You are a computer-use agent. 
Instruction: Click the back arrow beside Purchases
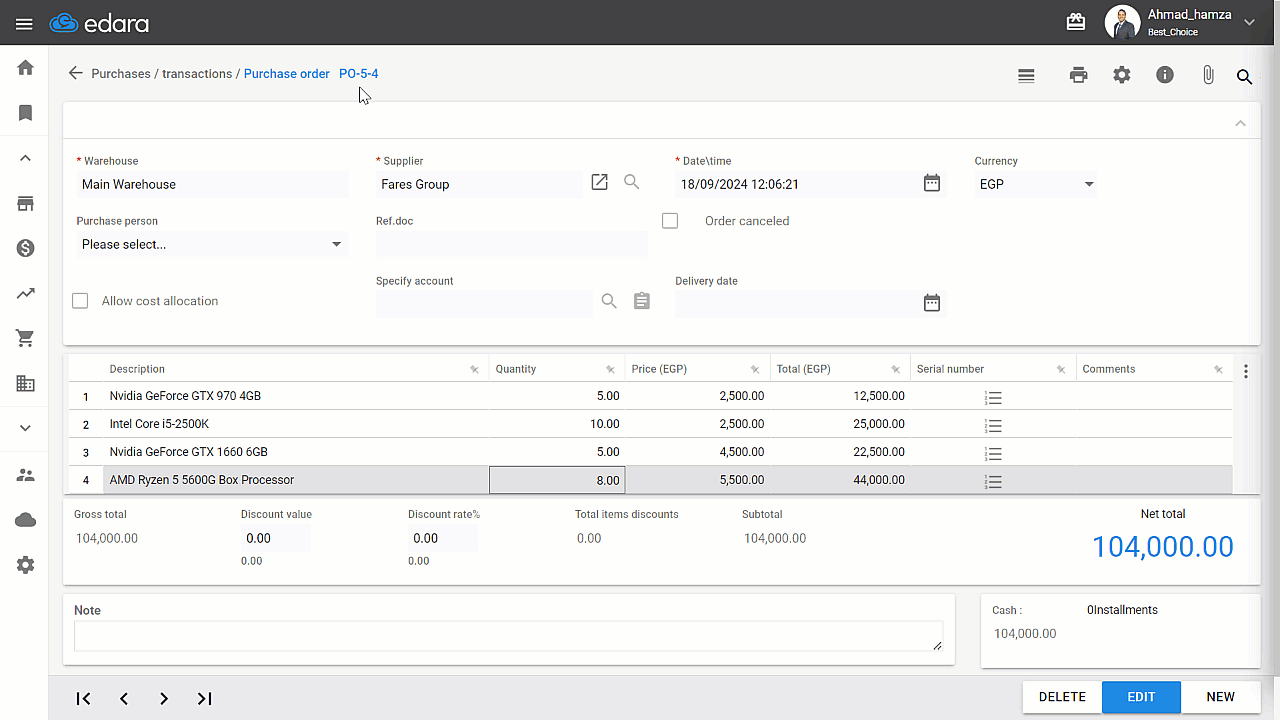click(x=75, y=73)
